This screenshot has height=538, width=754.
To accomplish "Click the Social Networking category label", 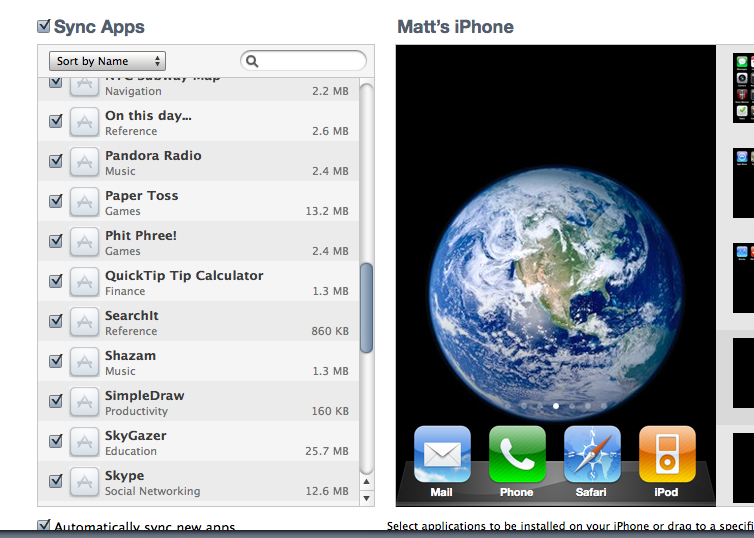I will 152,491.
